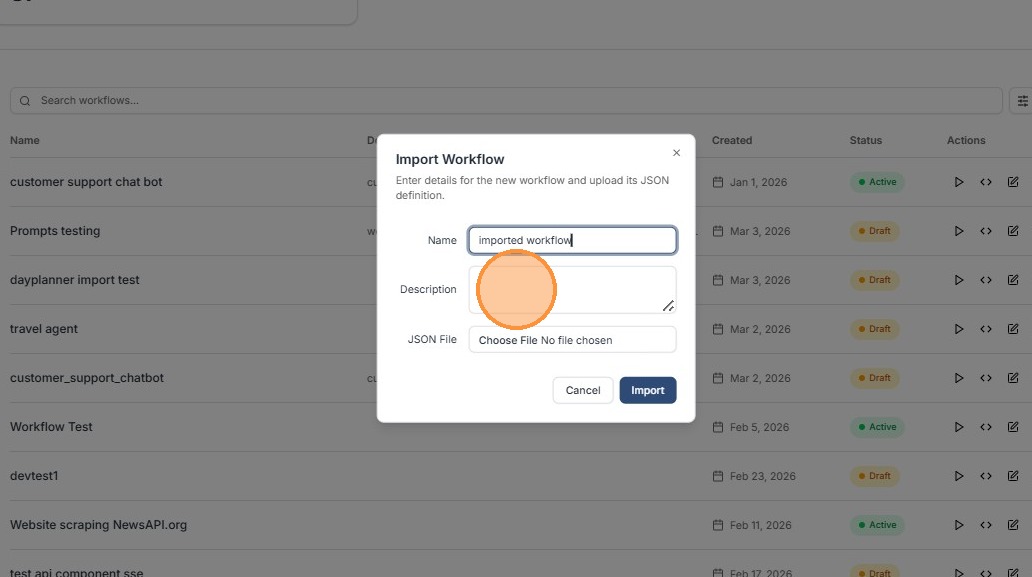Open the filter options next to search

(1022, 101)
